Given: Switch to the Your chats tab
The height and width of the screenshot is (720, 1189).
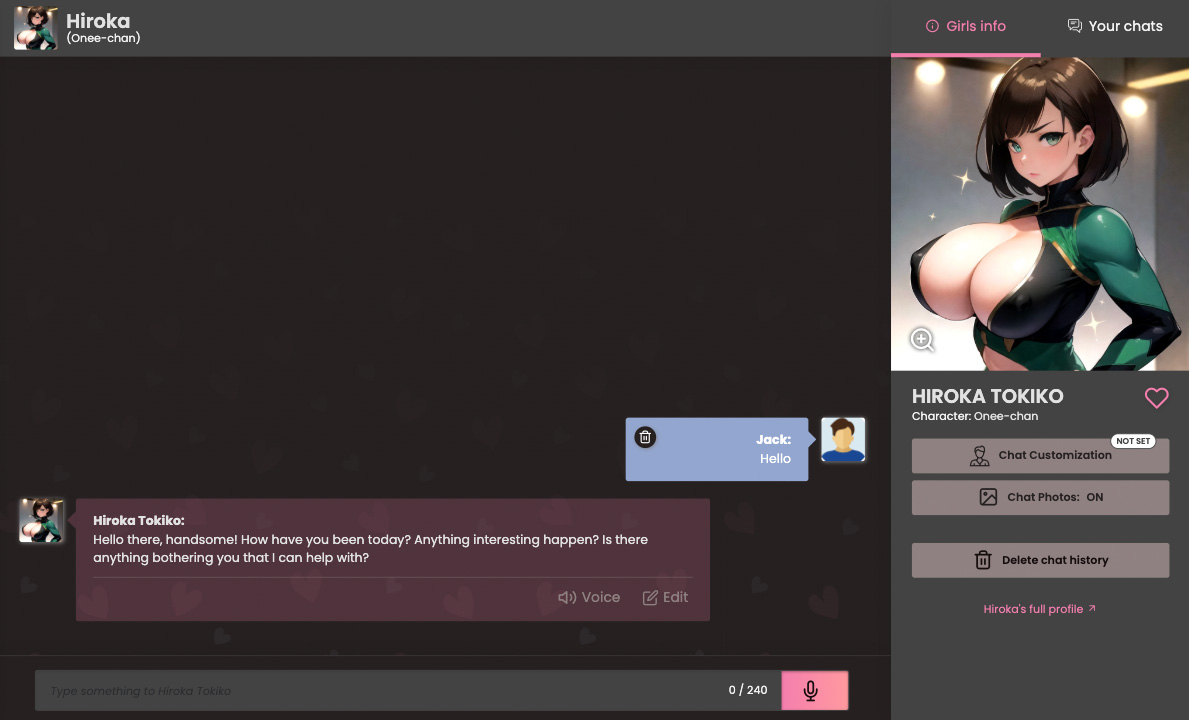Looking at the screenshot, I should (x=1115, y=27).
